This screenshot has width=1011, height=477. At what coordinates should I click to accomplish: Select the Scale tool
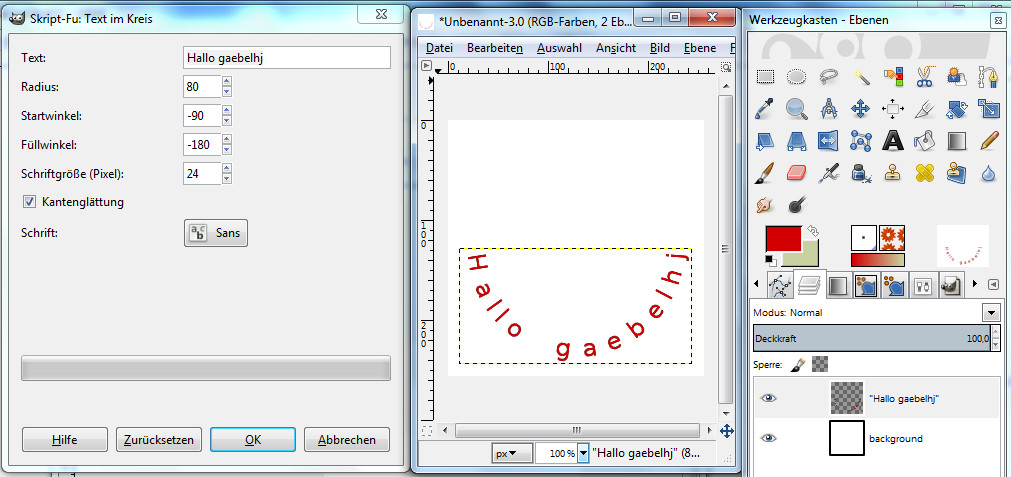tap(988, 109)
